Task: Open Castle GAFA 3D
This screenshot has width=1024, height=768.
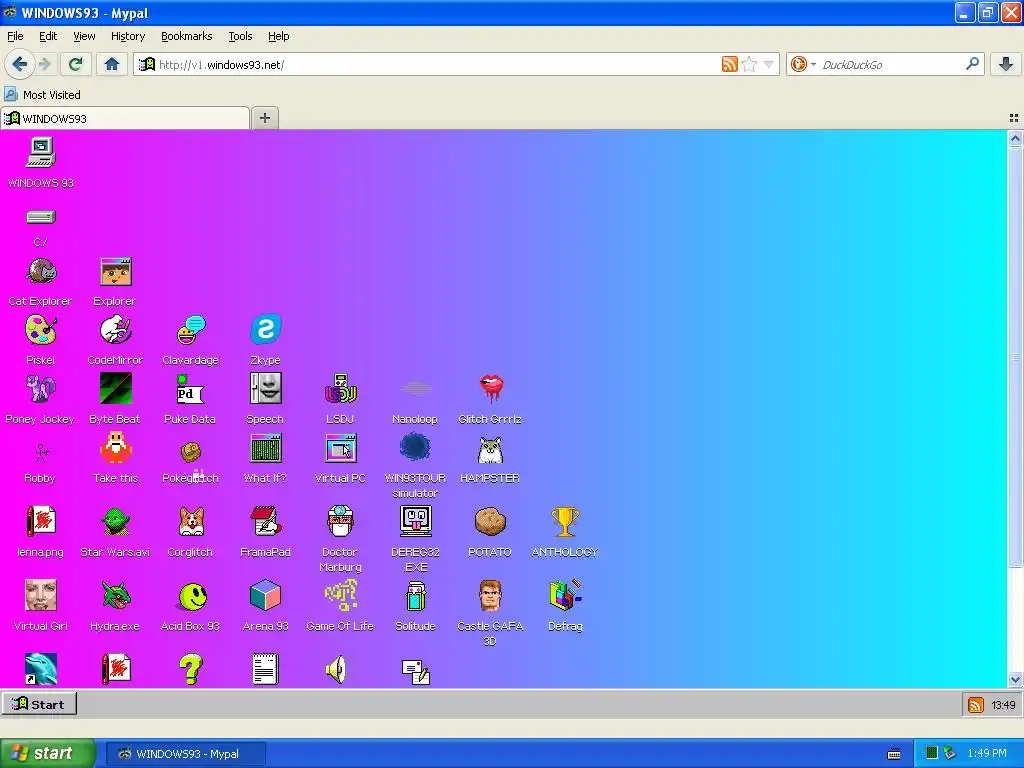Action: click(x=490, y=613)
